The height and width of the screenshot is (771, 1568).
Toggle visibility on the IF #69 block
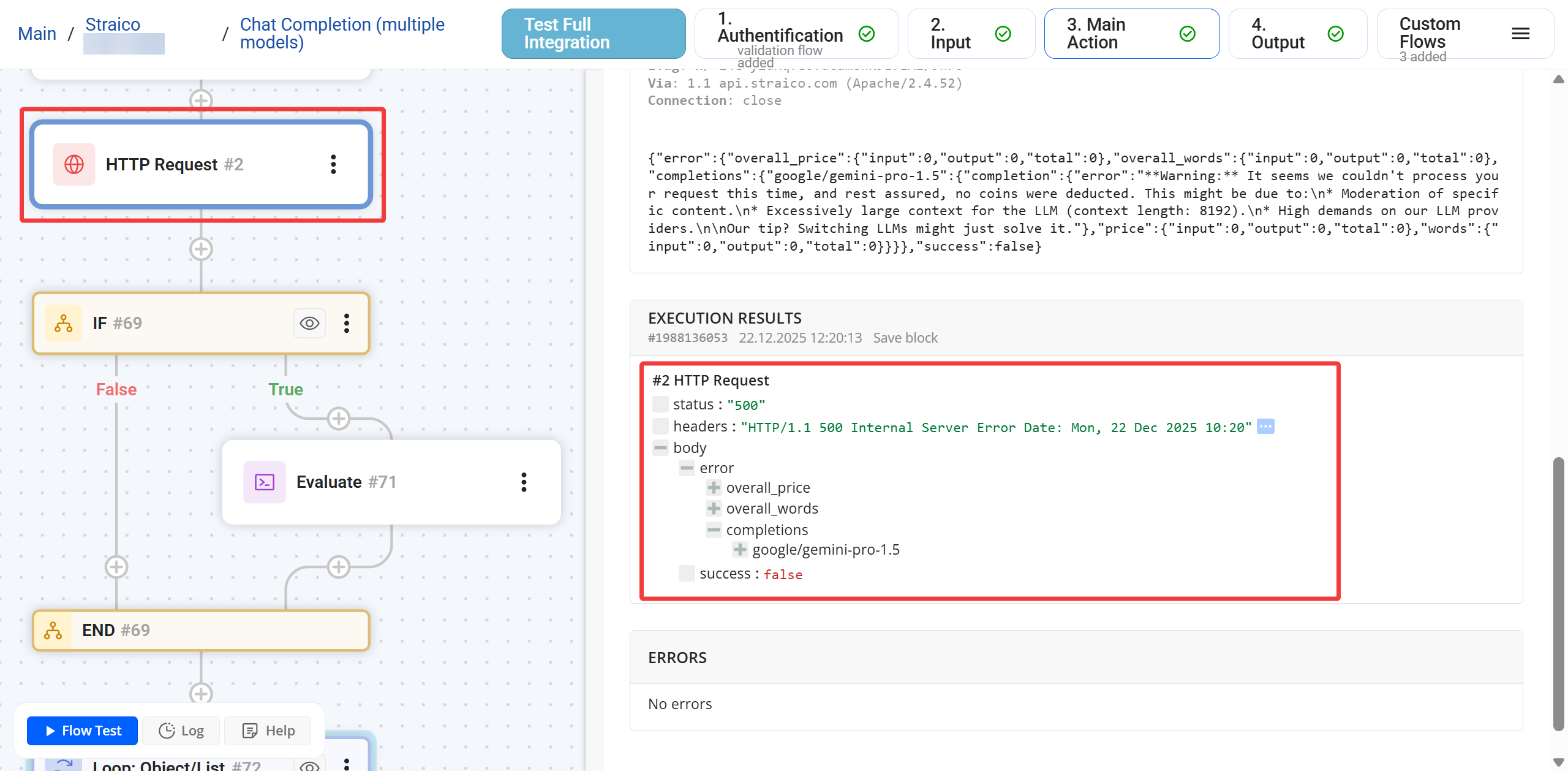(x=309, y=323)
